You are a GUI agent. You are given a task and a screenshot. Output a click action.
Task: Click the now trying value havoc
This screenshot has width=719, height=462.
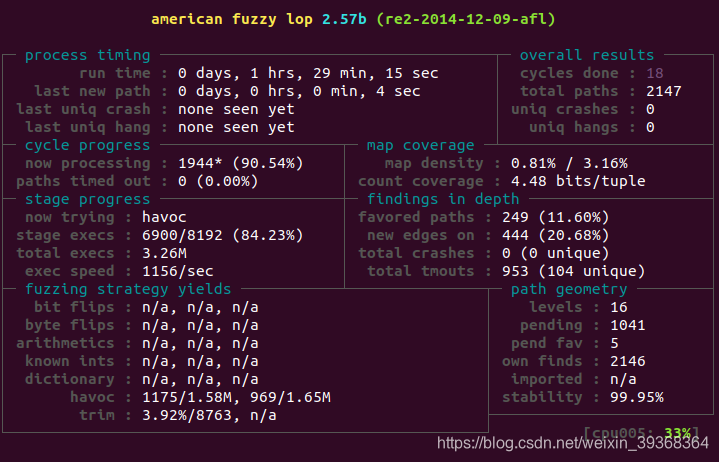coord(164,217)
